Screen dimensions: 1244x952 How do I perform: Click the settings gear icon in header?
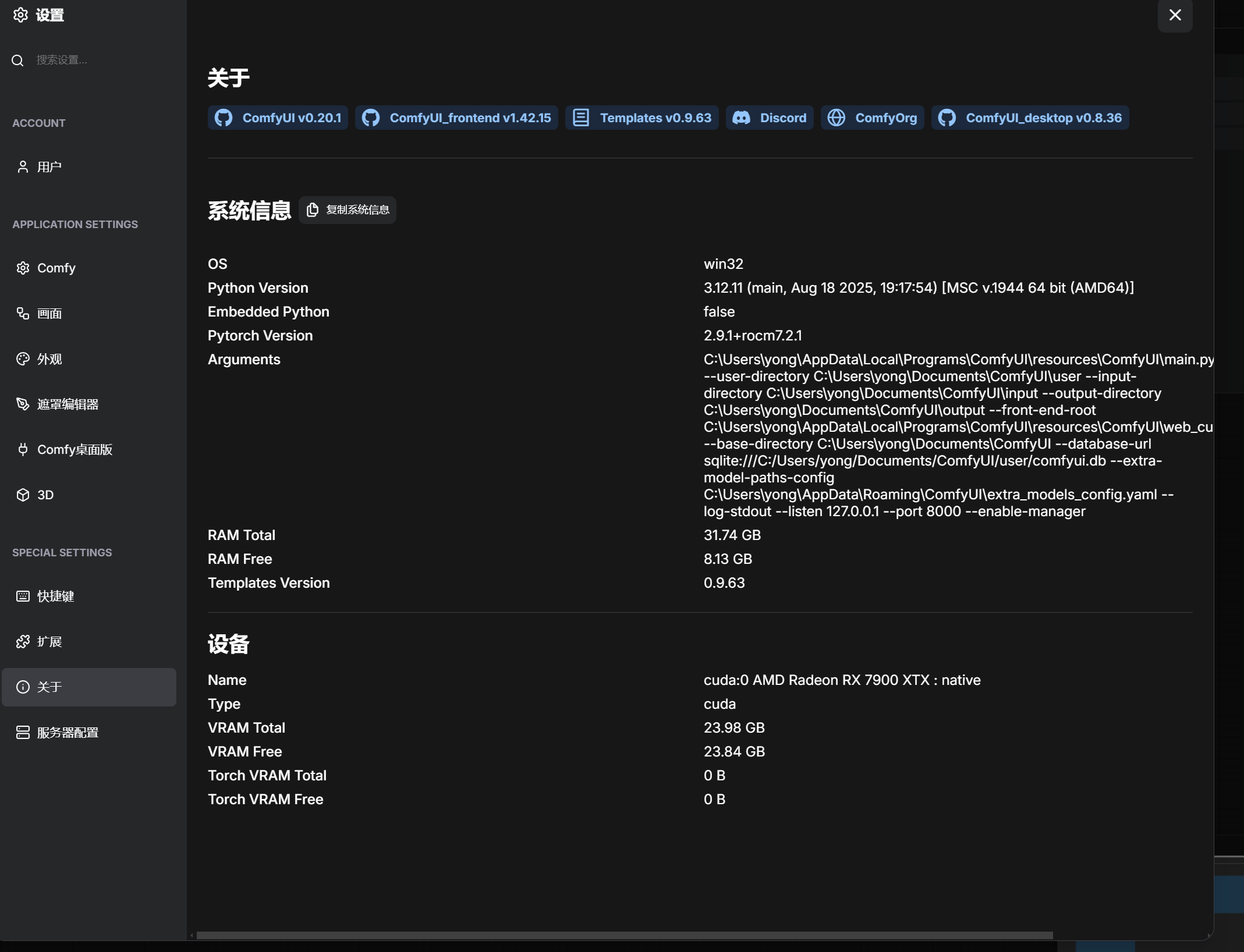(21, 15)
